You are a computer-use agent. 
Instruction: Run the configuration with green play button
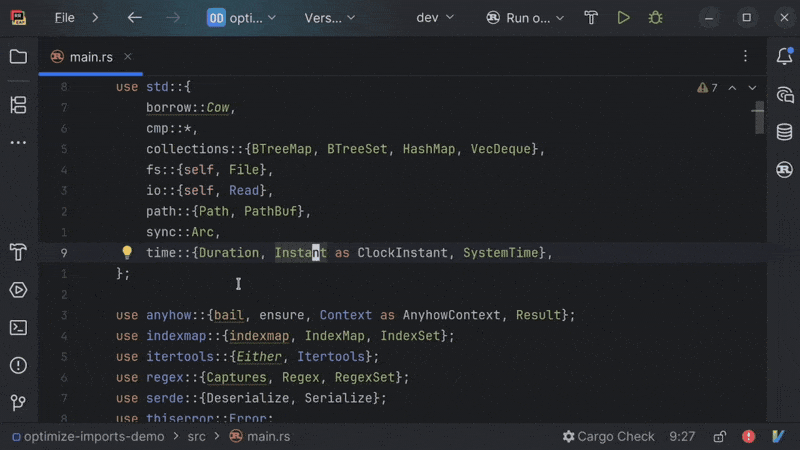(623, 18)
